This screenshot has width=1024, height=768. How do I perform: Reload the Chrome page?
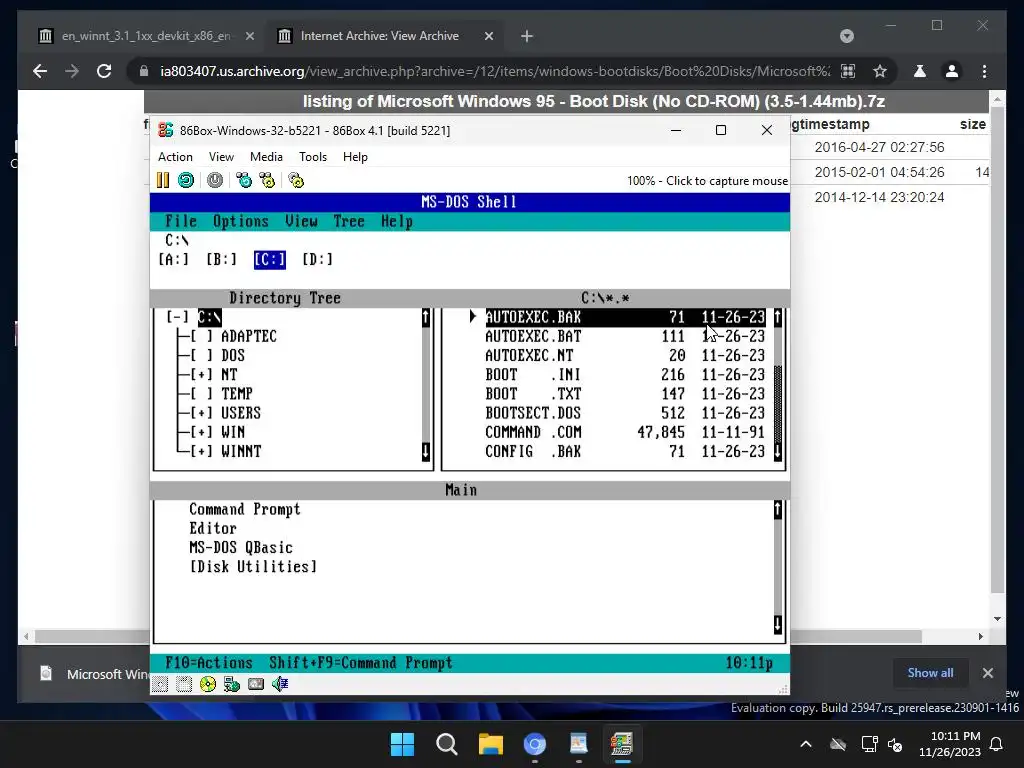(104, 71)
